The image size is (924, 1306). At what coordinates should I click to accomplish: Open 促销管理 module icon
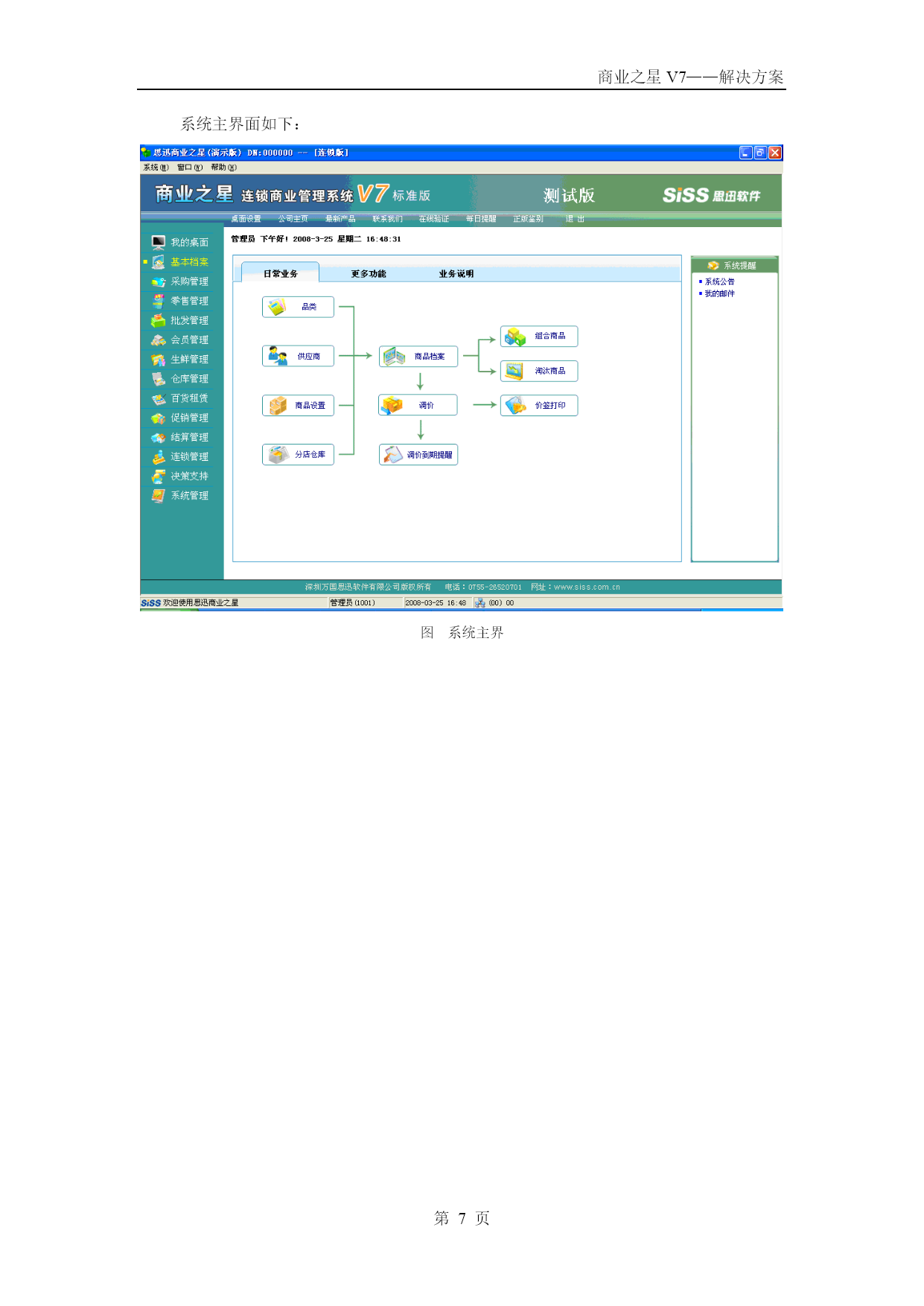159,418
